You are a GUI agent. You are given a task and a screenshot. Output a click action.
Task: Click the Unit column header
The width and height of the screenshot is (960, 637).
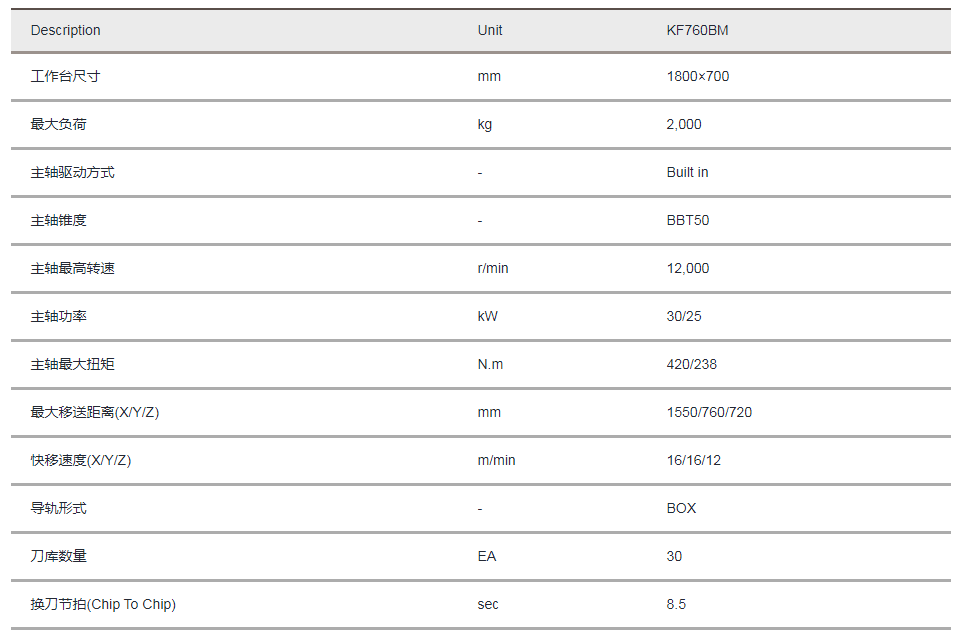coord(490,30)
